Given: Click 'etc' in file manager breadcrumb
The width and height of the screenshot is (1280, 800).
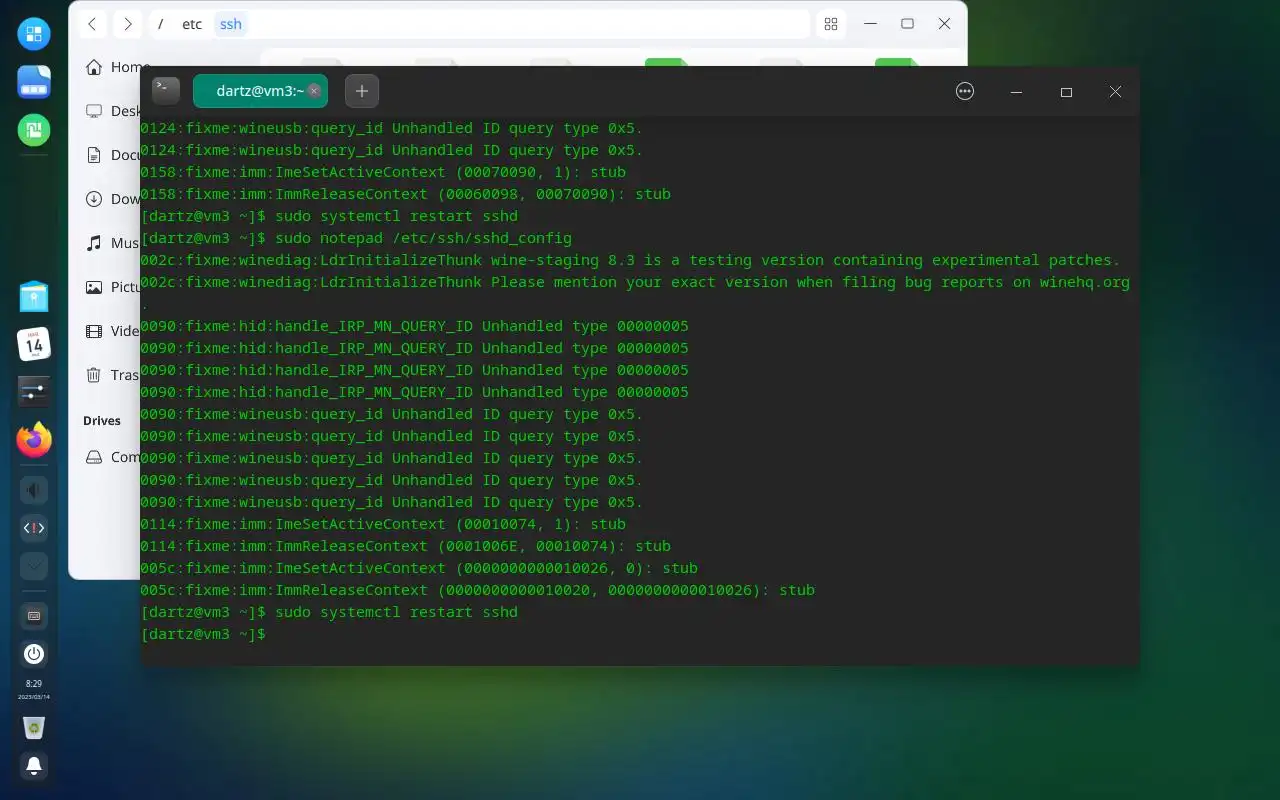Looking at the screenshot, I should (x=192, y=24).
